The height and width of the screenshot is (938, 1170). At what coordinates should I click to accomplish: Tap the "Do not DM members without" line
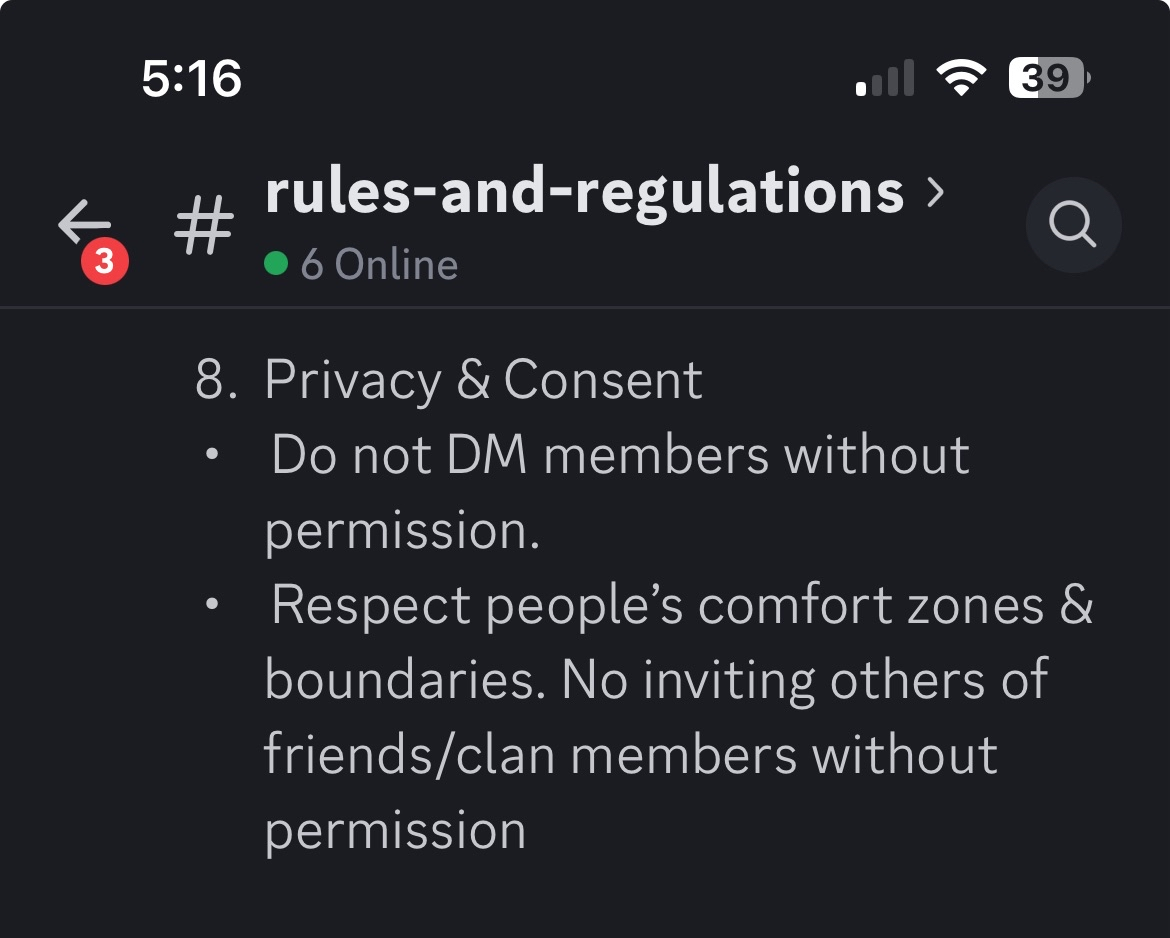[620, 455]
